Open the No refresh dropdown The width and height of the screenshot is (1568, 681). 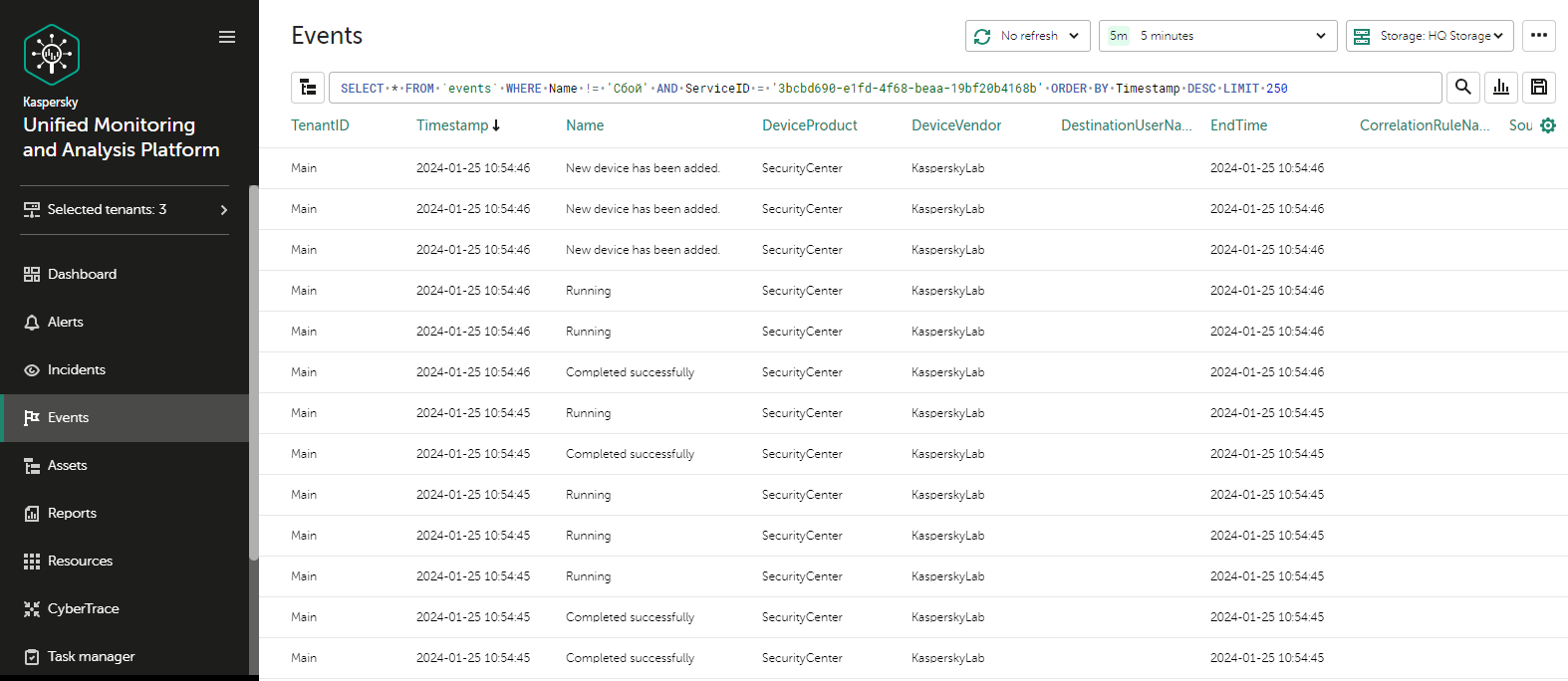point(1027,36)
